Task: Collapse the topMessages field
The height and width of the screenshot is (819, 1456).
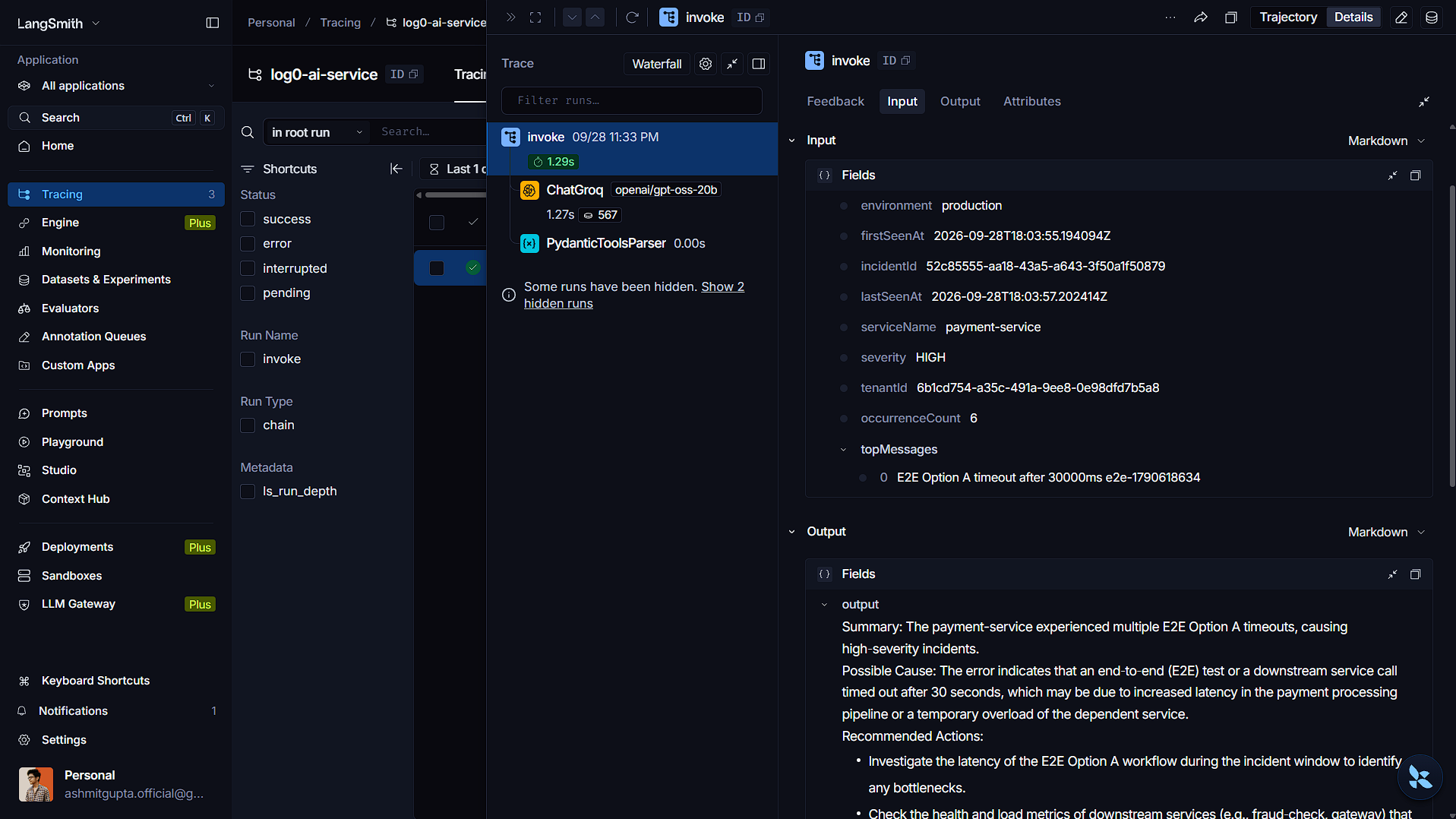Action: tap(843, 450)
